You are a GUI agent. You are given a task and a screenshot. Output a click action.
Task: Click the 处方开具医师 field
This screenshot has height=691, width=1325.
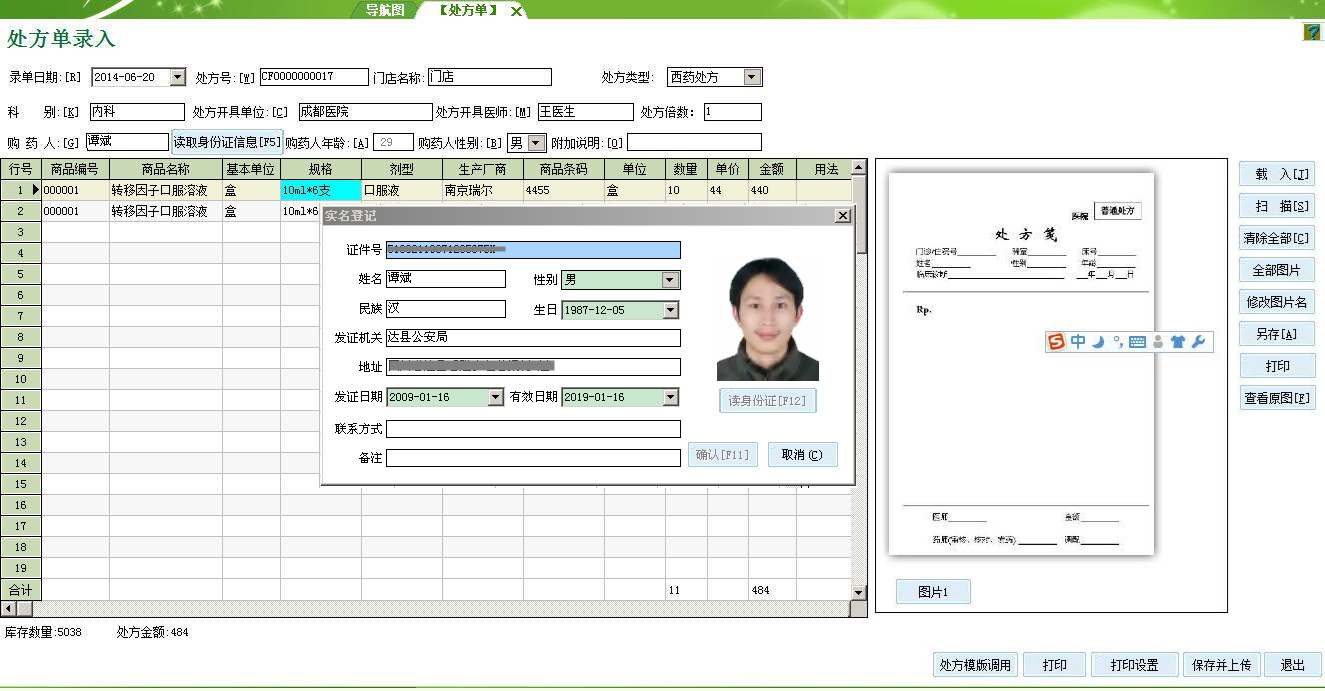pyautogui.click(x=586, y=112)
